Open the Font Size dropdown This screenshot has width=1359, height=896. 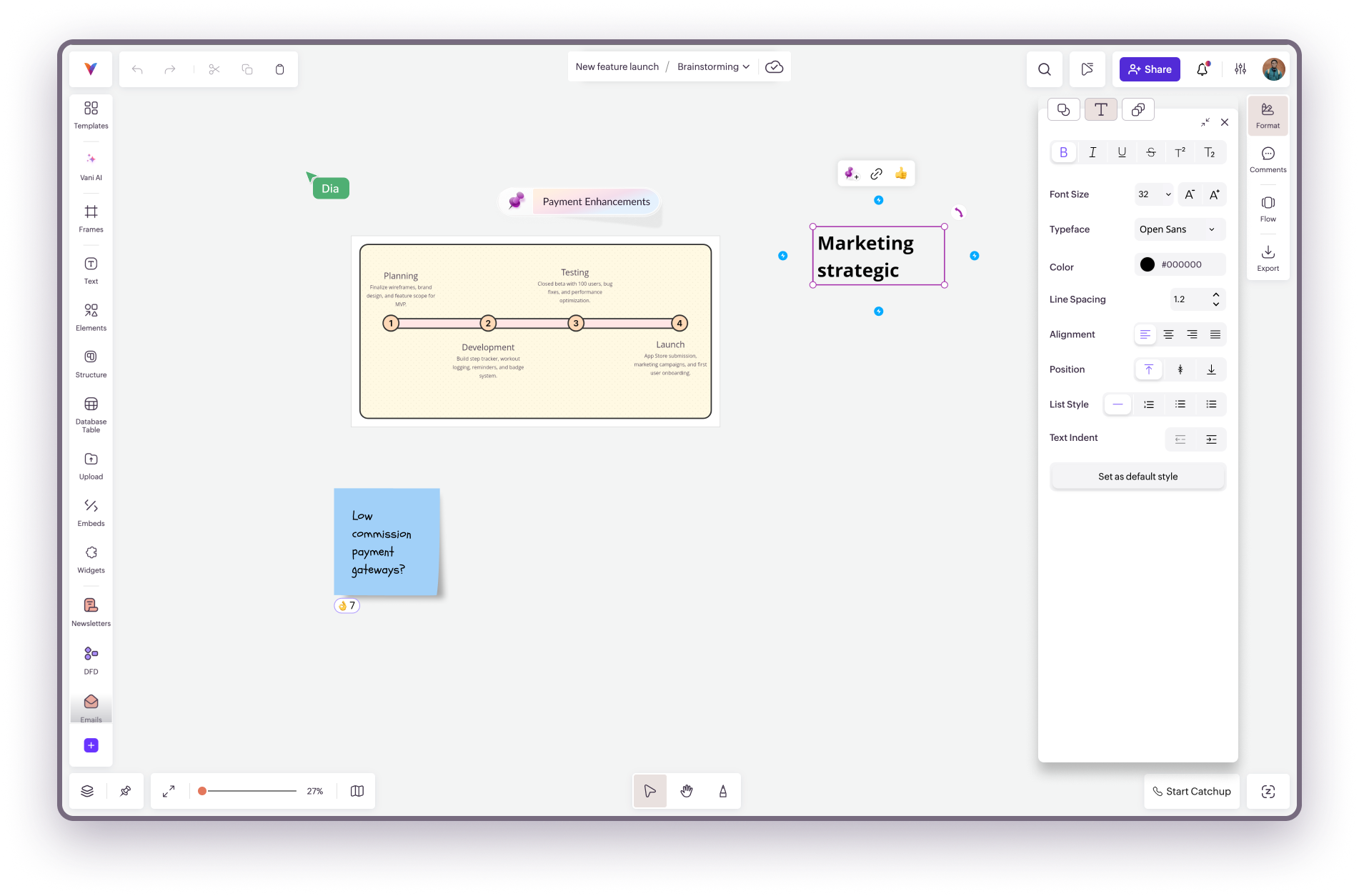pos(1154,194)
